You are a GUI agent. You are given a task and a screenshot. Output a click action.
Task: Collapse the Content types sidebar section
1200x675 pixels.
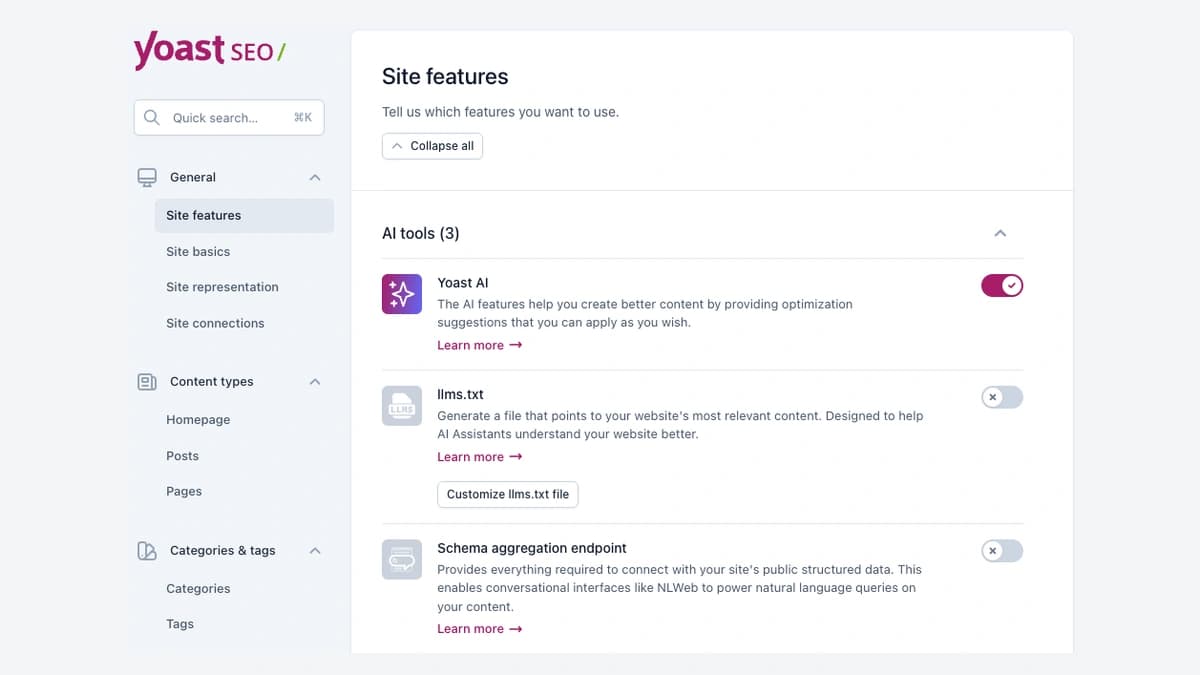(x=315, y=382)
